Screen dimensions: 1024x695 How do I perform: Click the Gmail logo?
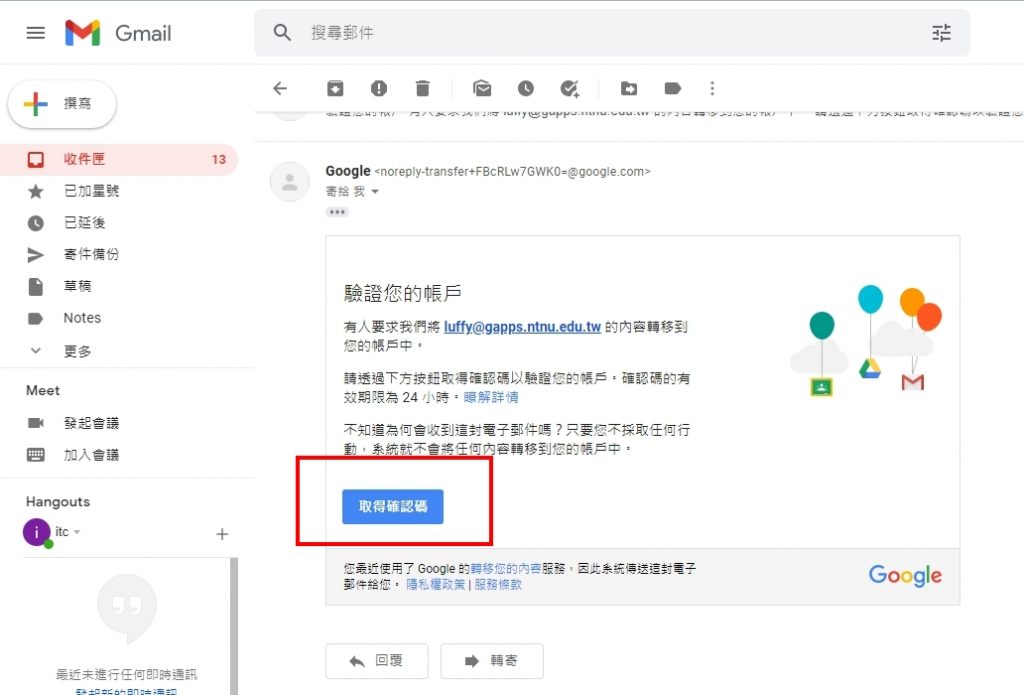[118, 33]
